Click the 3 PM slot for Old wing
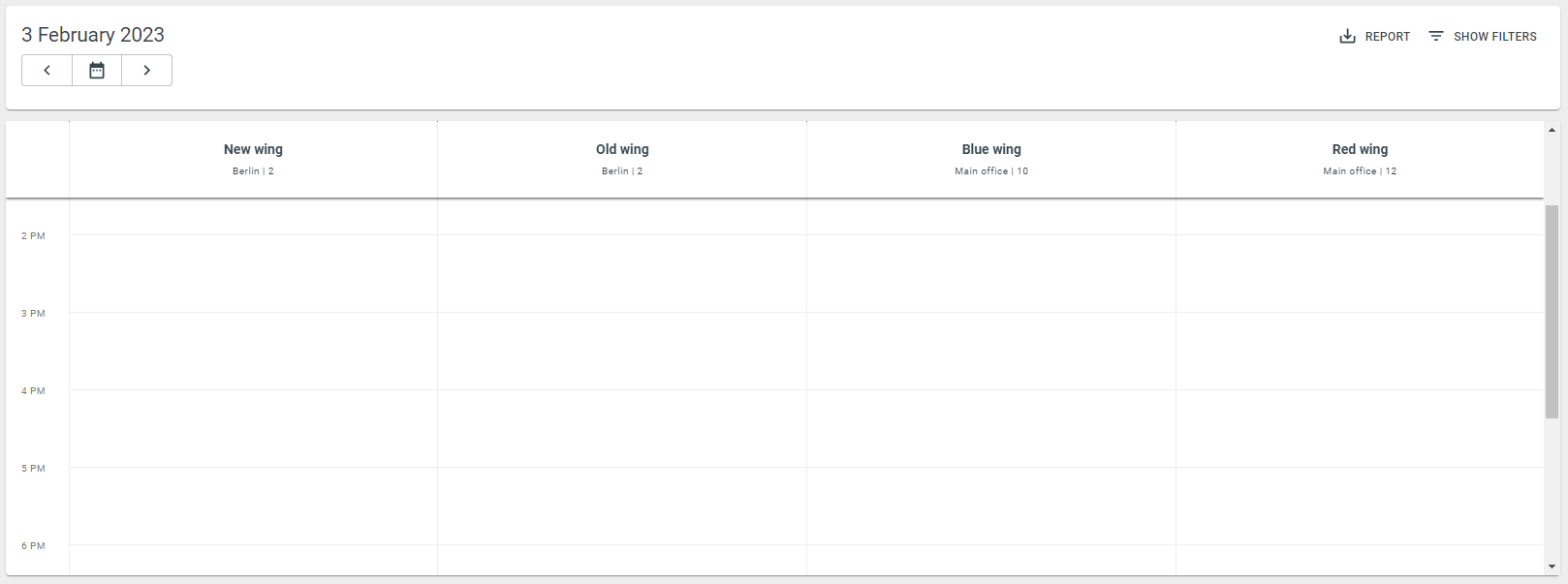Image resolution: width=1568 pixels, height=584 pixels. coord(622,351)
